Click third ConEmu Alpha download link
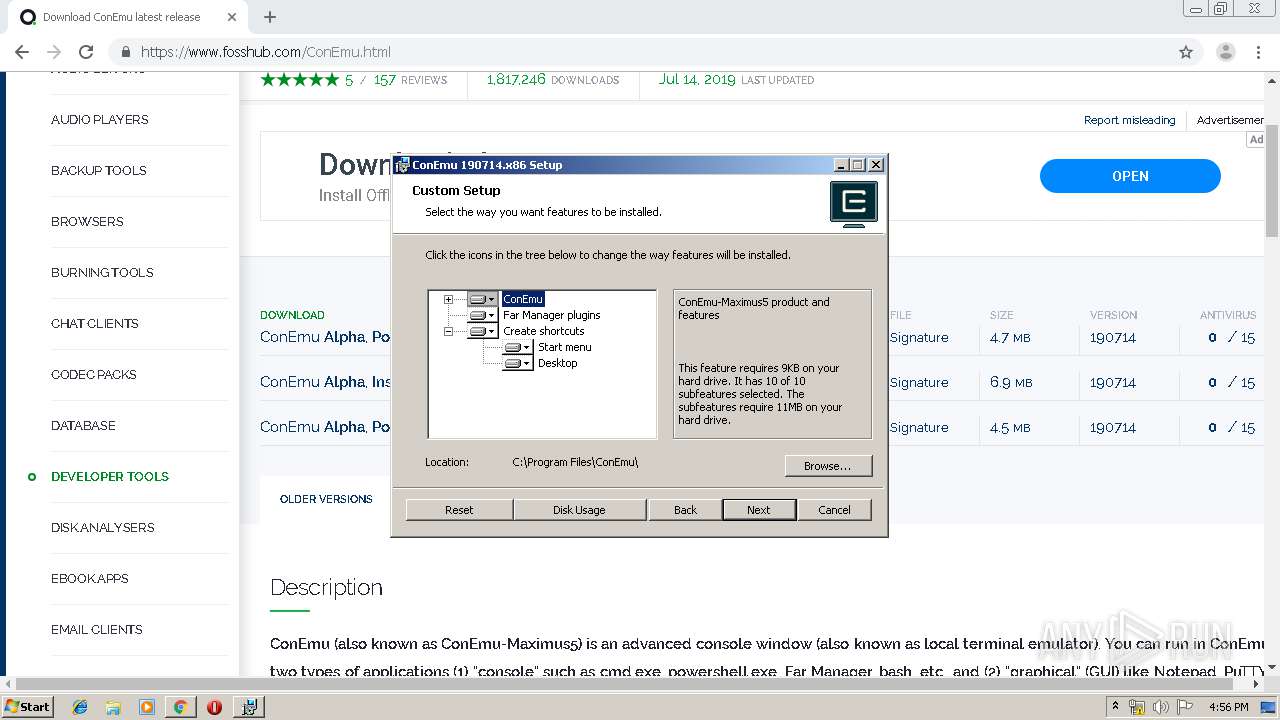1280x720 pixels. pos(325,427)
